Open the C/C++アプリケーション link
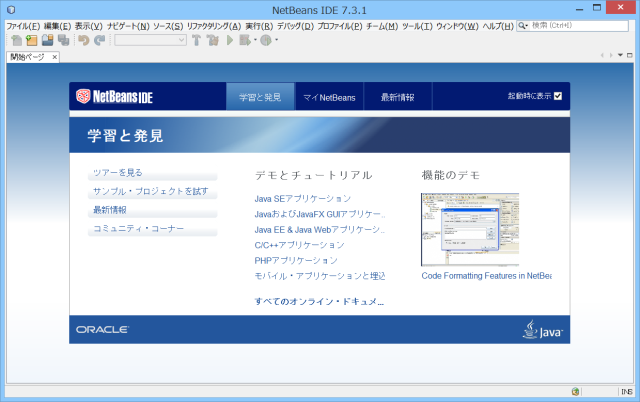Image resolution: width=640 pixels, height=402 pixels. coord(299,245)
